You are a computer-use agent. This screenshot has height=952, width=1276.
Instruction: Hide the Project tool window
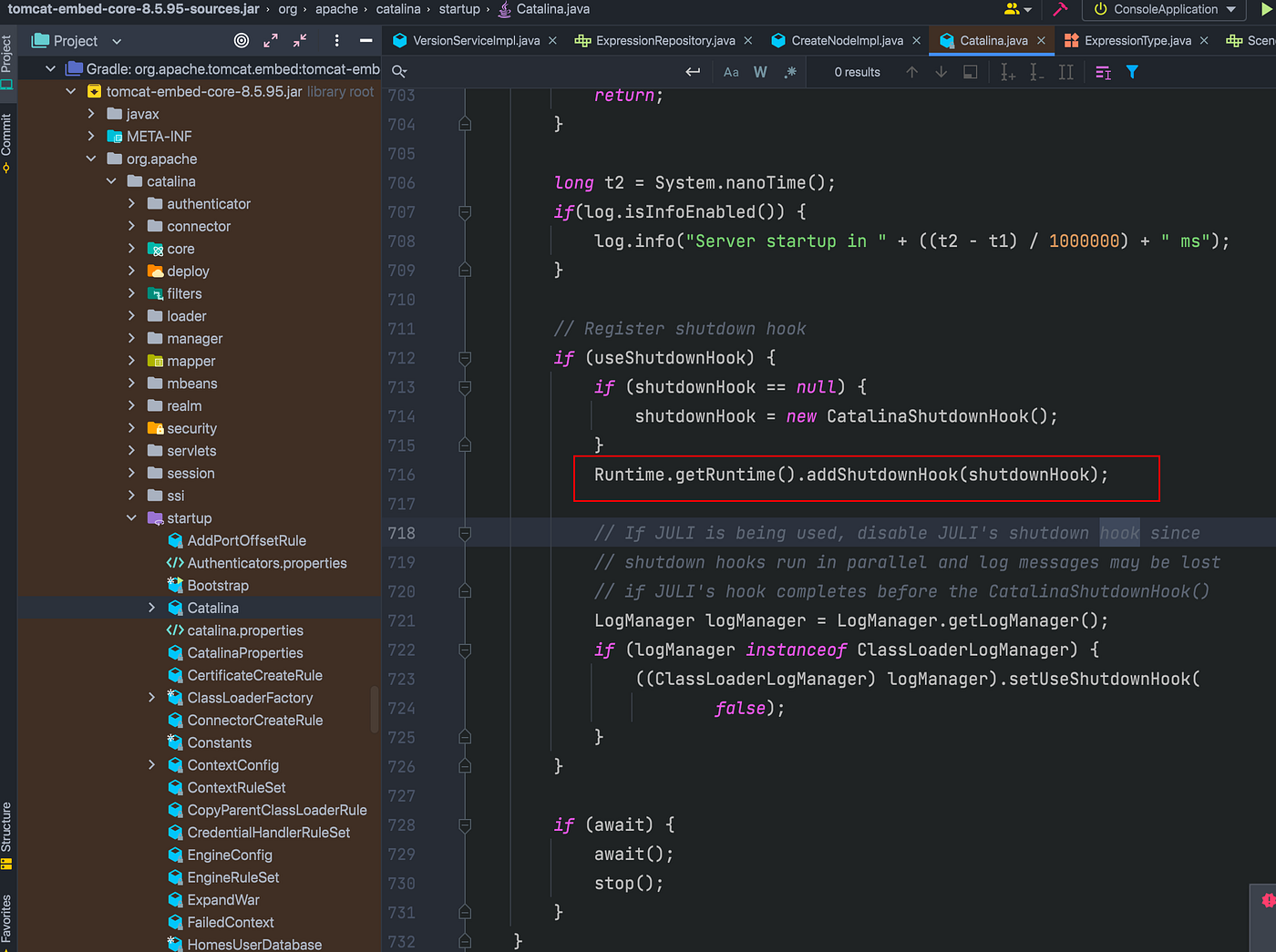tap(365, 41)
